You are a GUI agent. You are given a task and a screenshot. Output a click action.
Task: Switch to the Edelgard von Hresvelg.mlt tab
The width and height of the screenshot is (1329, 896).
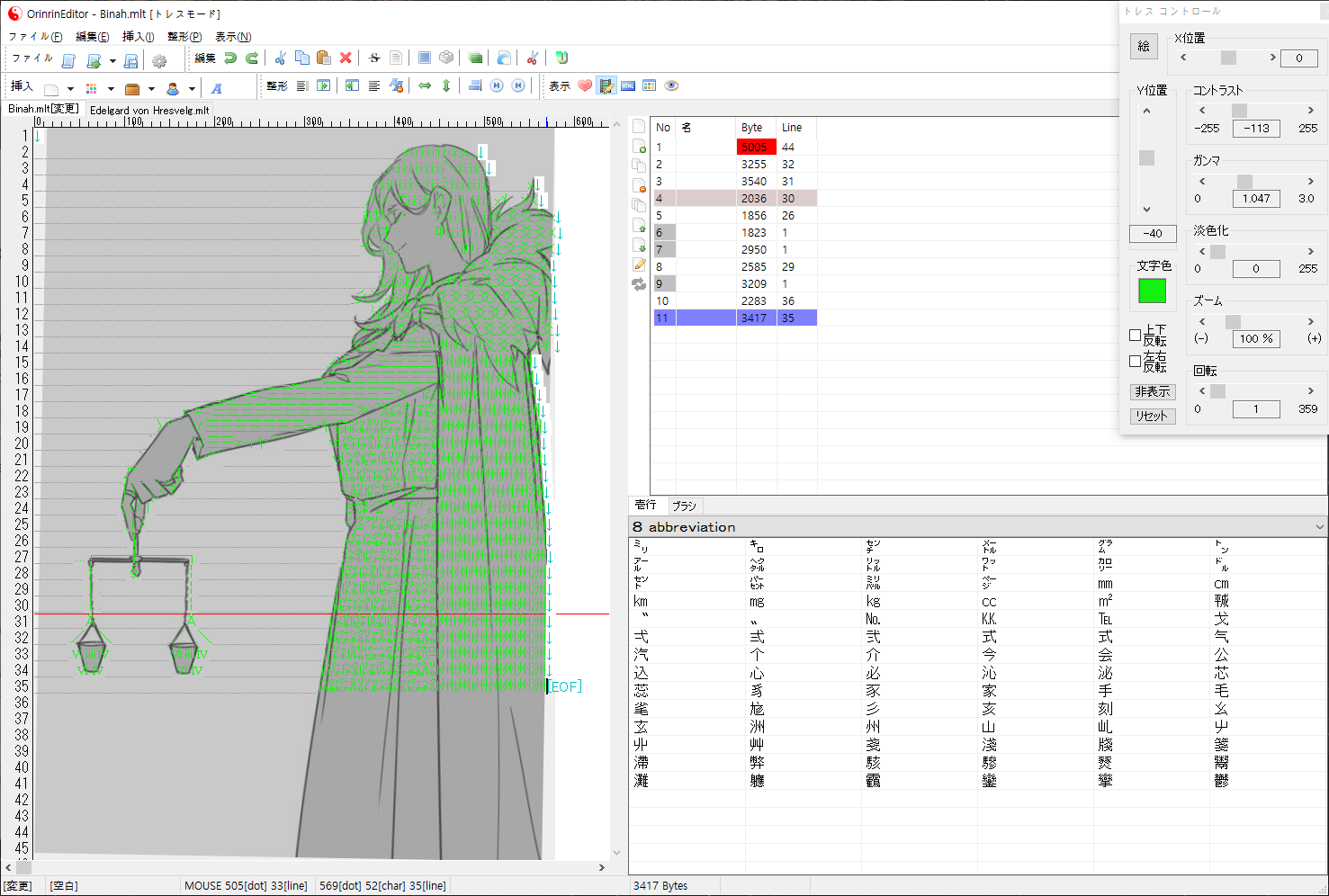point(149,111)
